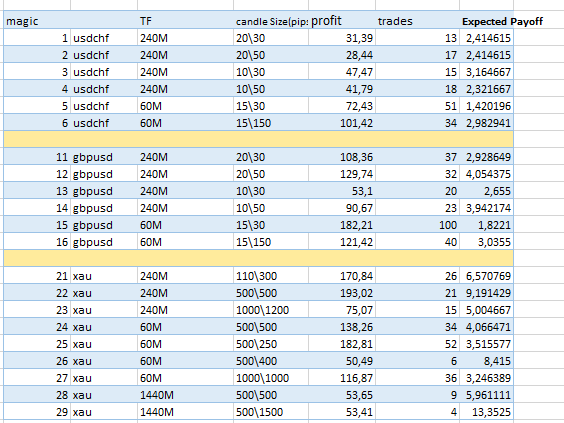Screen dimensions: 564x423
Task: Select profit cell 28,44
Action: coord(342,55)
